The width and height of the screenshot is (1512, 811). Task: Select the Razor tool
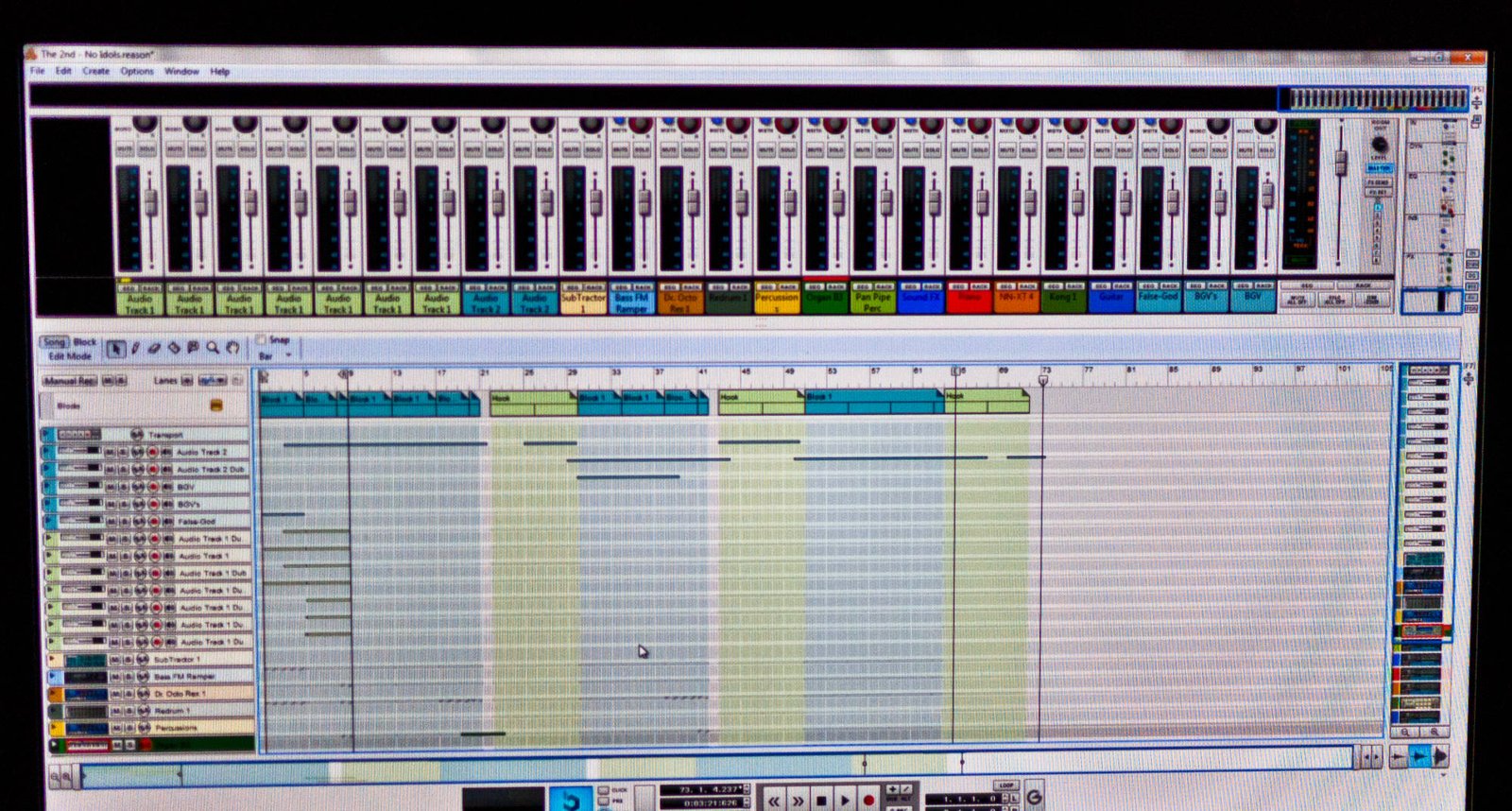point(174,349)
